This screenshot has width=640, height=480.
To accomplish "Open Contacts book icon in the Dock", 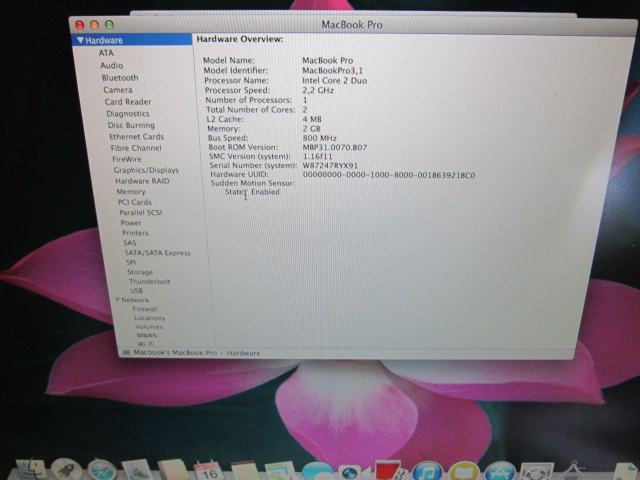I will click(173, 470).
